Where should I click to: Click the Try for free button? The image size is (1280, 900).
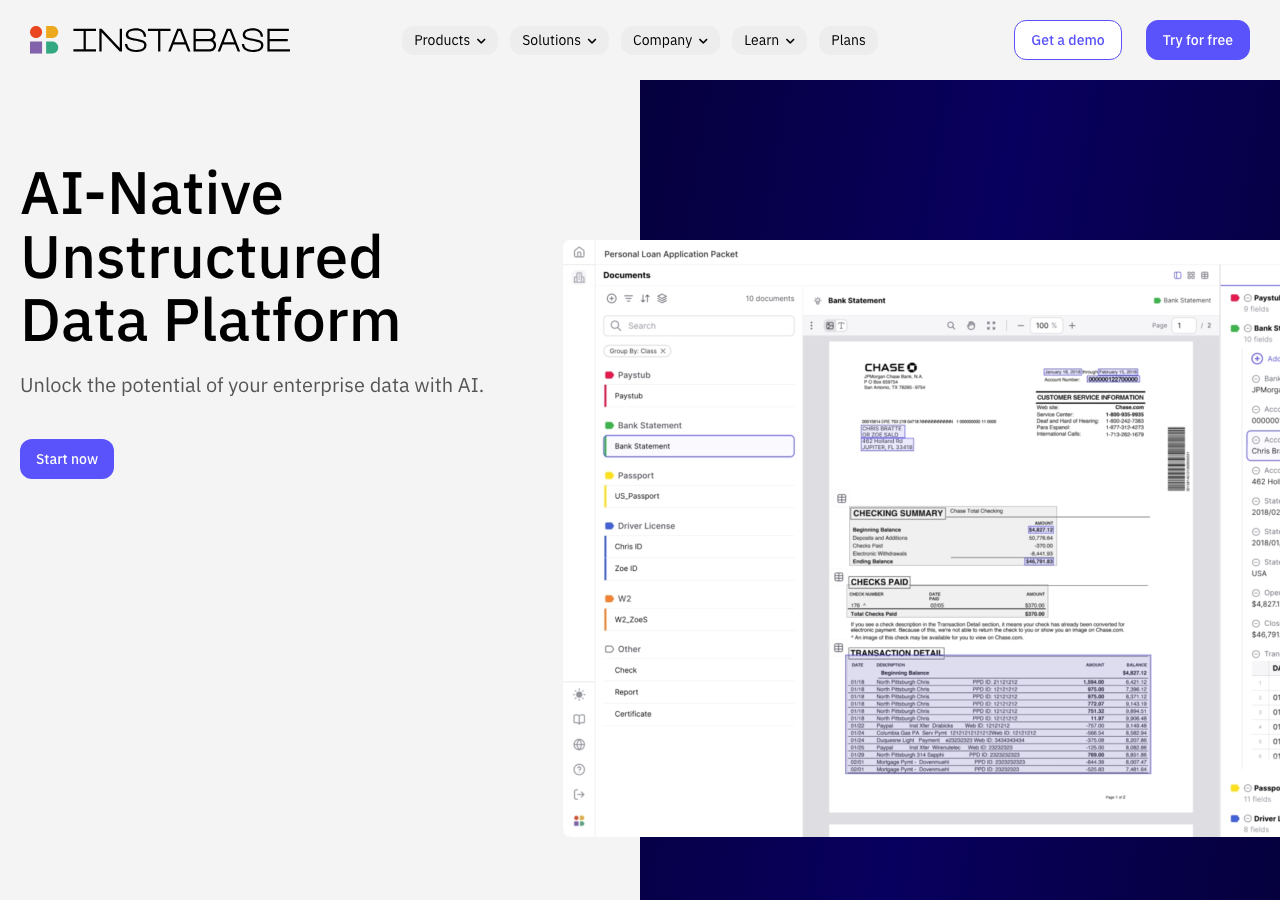1198,40
